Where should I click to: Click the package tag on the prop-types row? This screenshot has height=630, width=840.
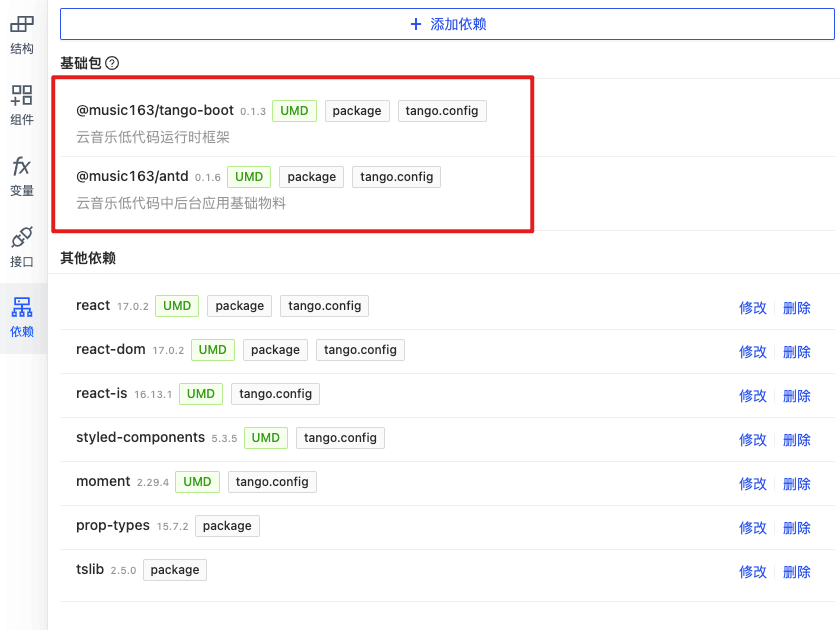(227, 526)
